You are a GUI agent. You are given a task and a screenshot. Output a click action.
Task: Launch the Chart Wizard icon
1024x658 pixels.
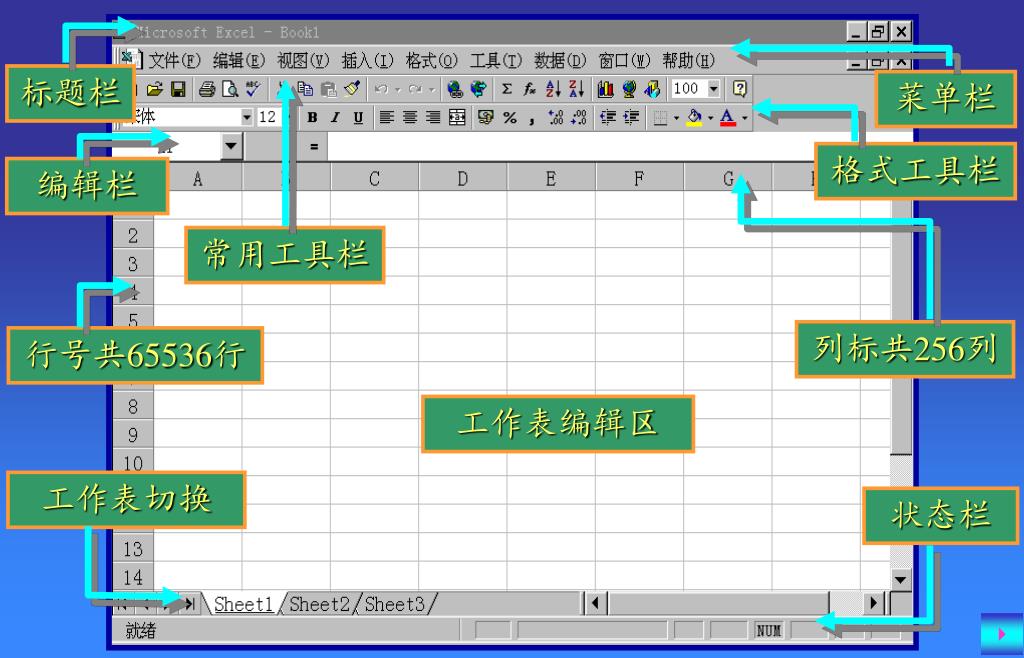pyautogui.click(x=606, y=89)
